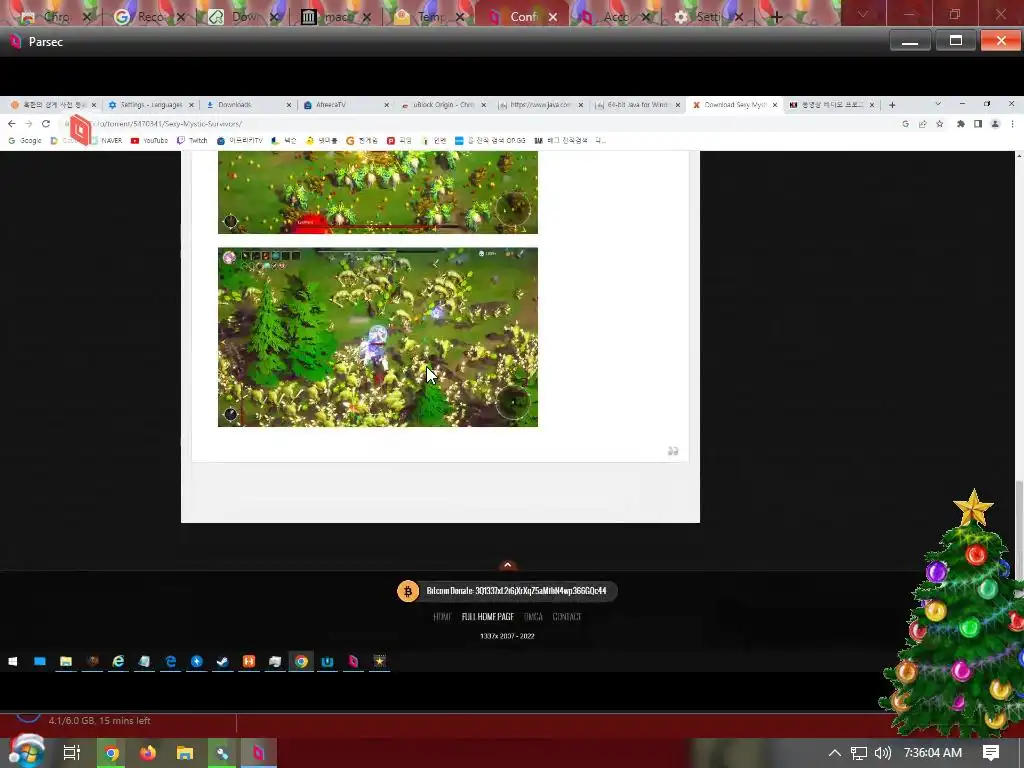Open local Windows Start orb with Santa hat
Viewport: 1024px width, 768px height.
point(26,752)
